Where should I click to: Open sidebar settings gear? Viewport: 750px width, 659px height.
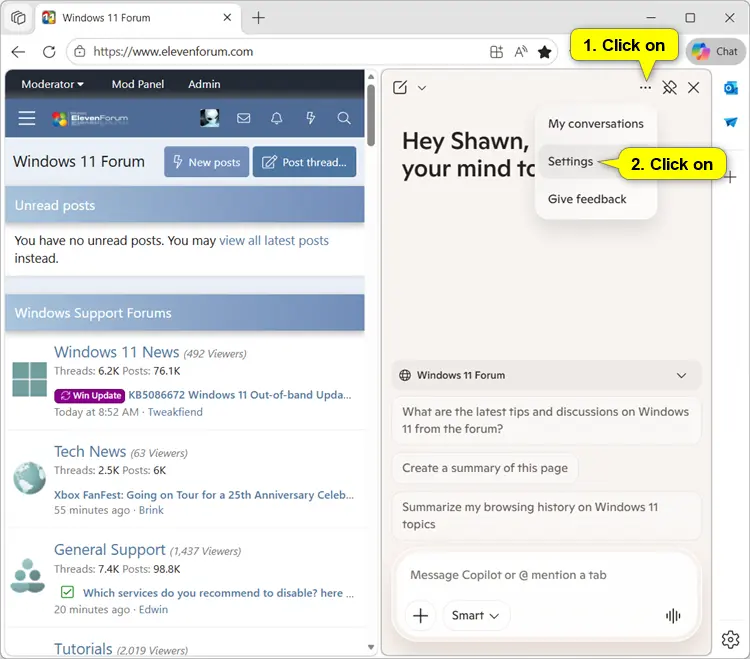(730, 639)
